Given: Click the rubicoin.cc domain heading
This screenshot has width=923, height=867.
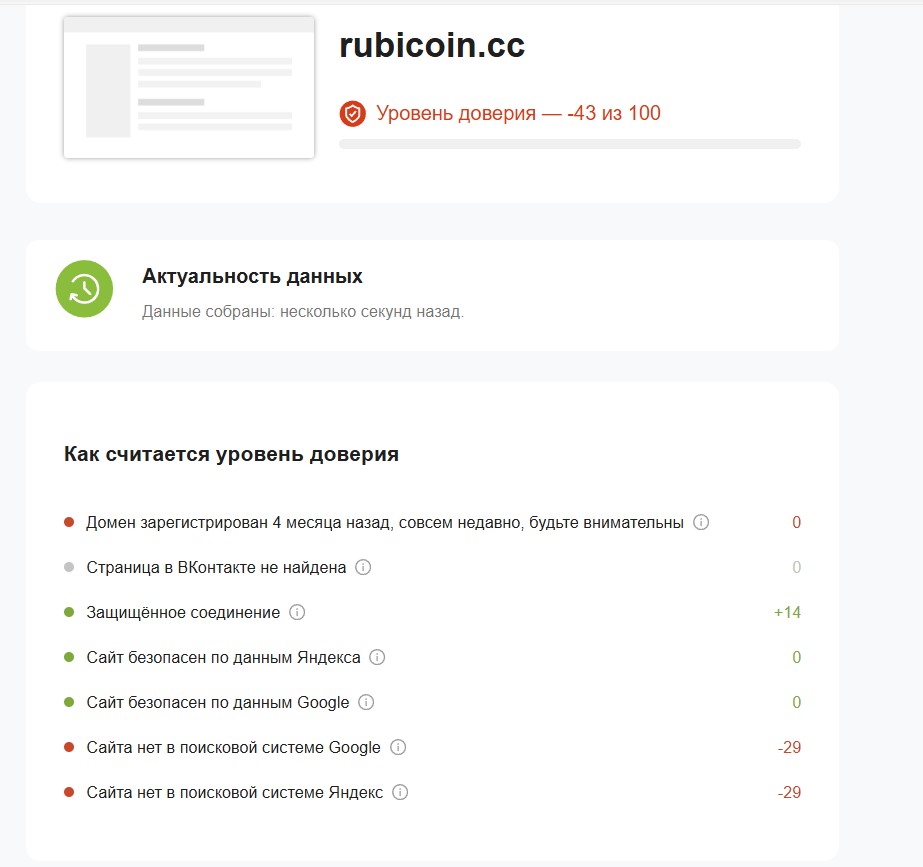Looking at the screenshot, I should point(432,46).
